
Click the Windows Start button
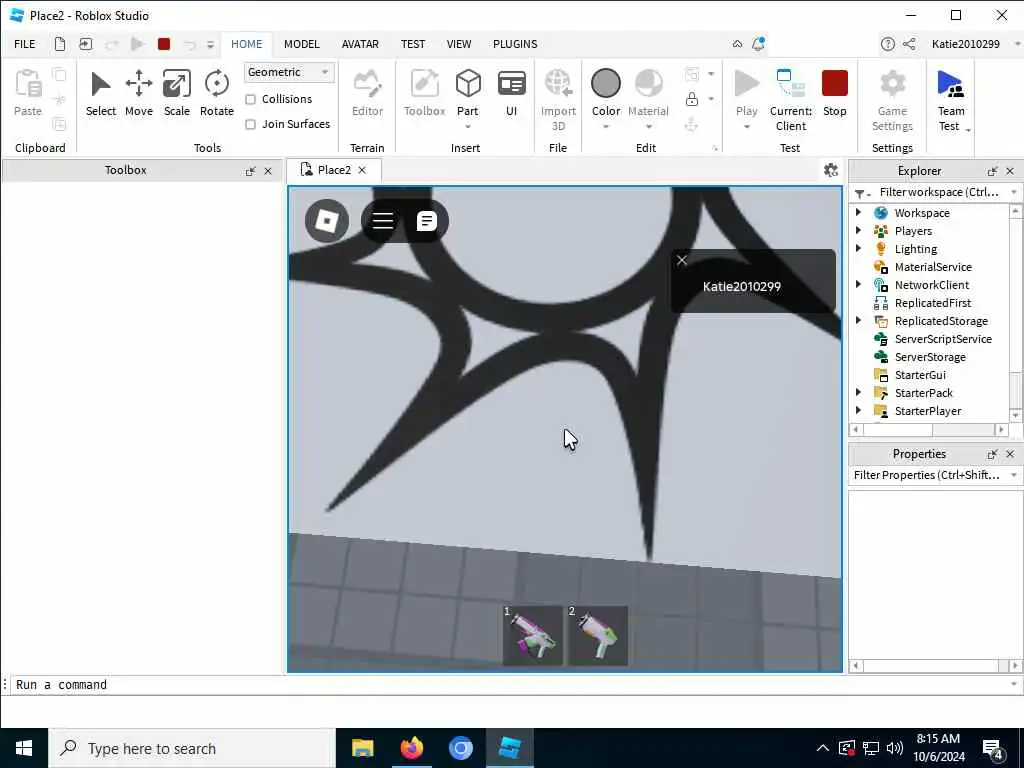coord(24,748)
